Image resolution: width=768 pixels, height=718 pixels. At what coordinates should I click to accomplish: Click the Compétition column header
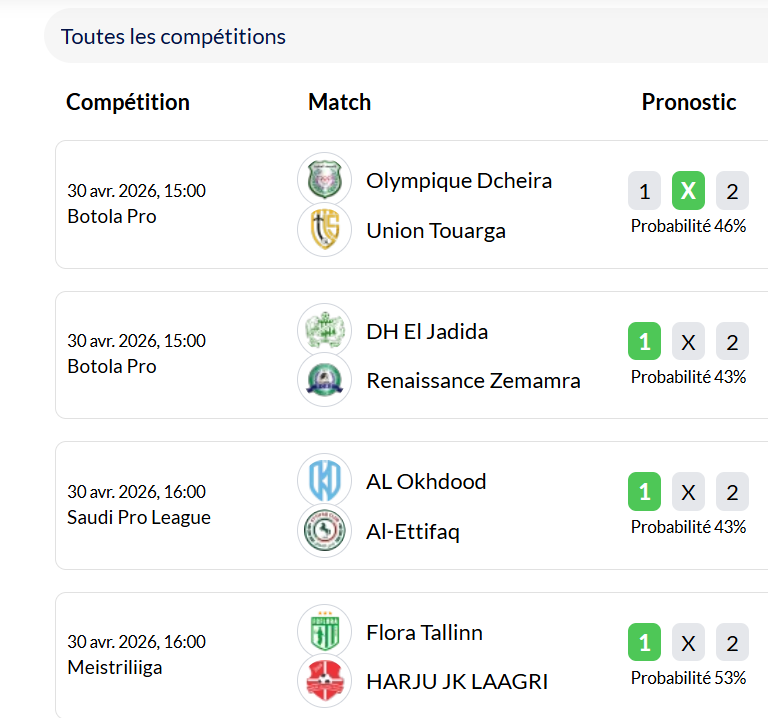tap(128, 102)
